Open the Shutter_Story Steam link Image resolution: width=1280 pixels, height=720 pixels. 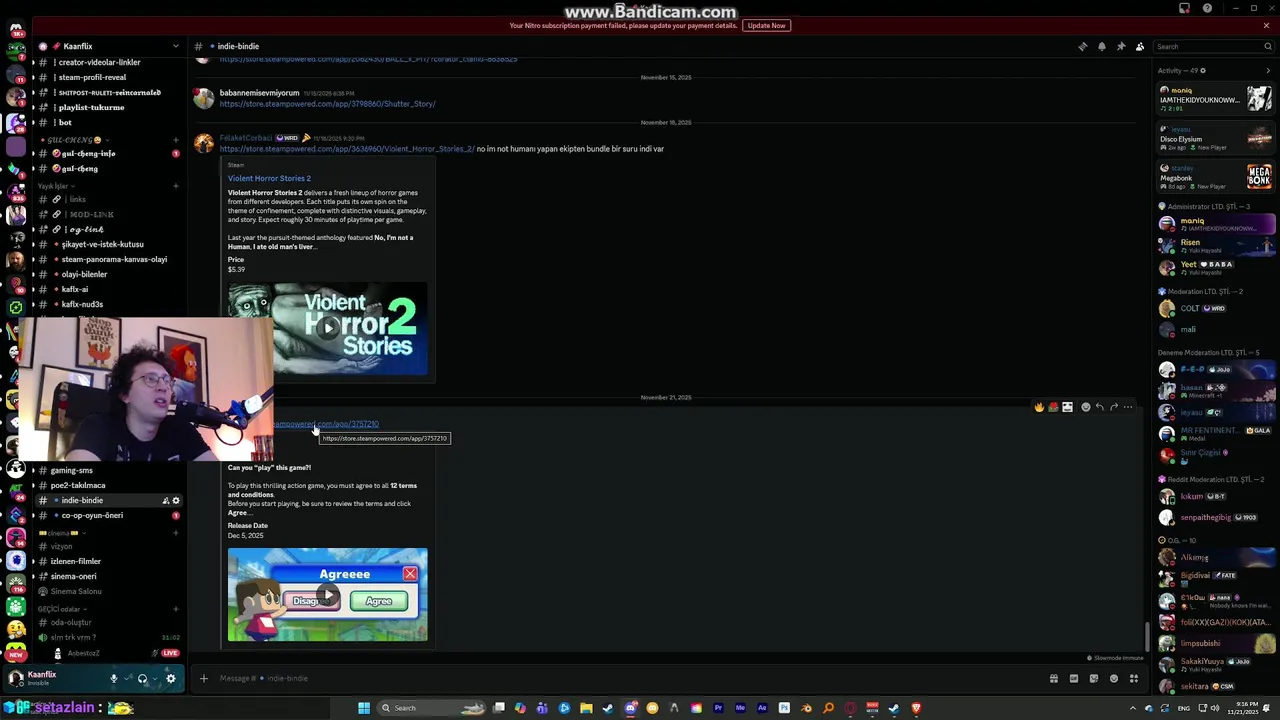[327, 104]
